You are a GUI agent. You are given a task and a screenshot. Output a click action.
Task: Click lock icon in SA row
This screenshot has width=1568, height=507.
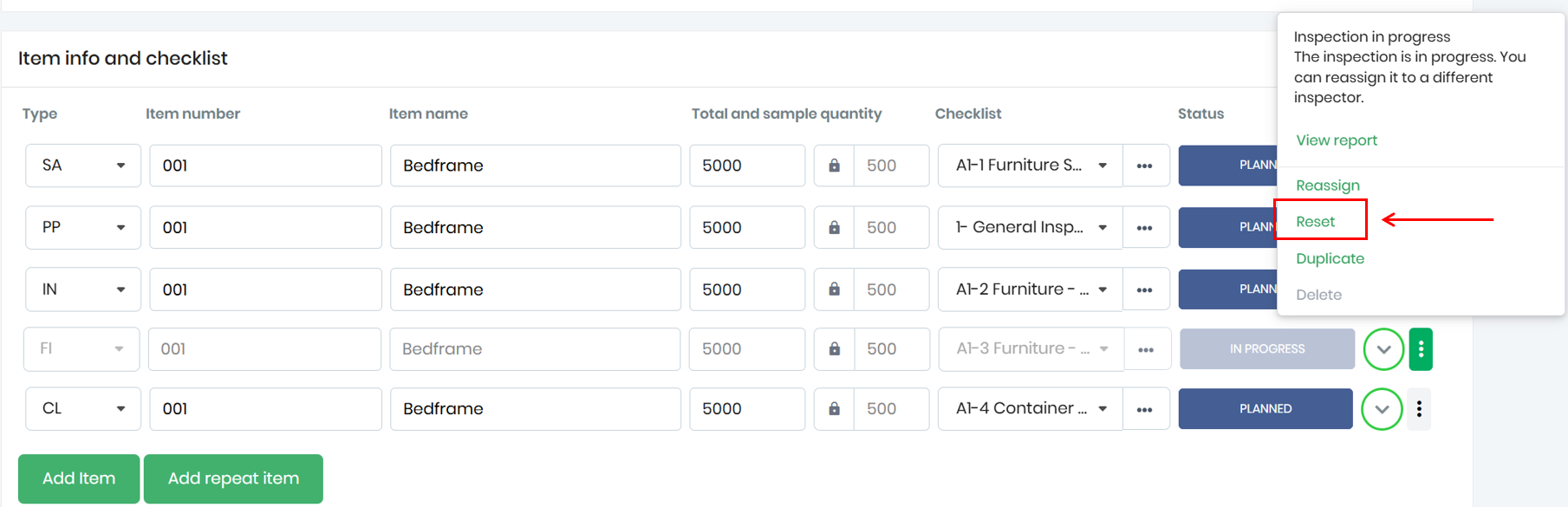pos(834,166)
